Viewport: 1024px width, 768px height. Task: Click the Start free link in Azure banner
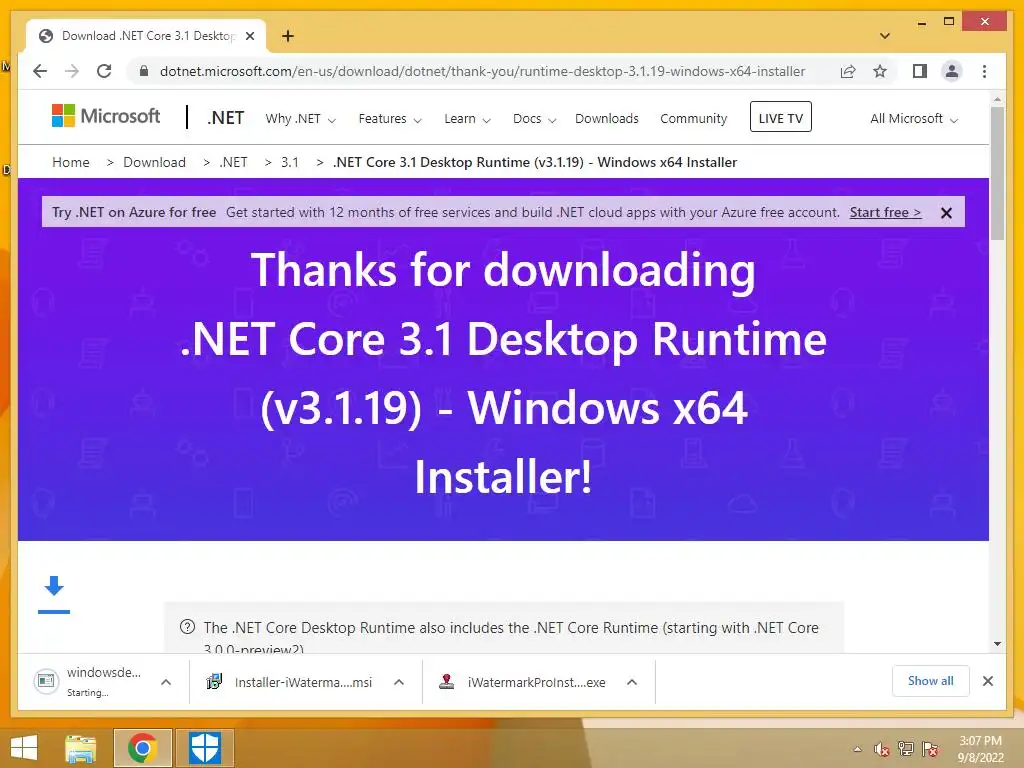pyautogui.click(x=885, y=212)
